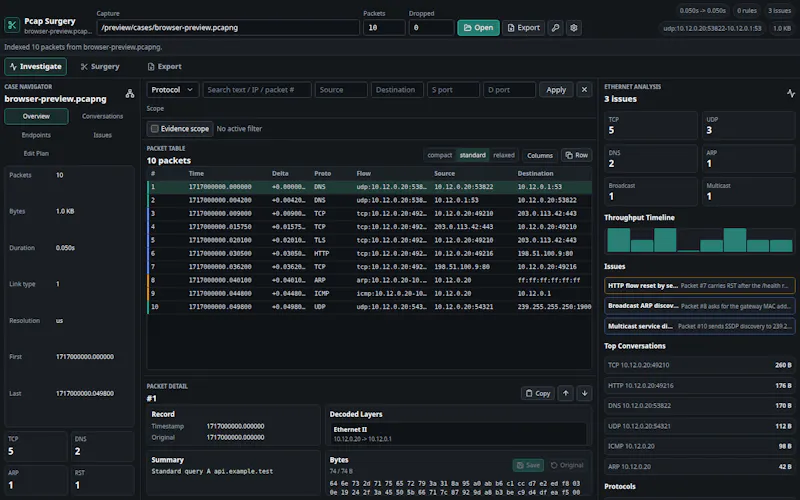Select Overview in the case navigator
The width and height of the screenshot is (800, 500).
tap(36, 116)
